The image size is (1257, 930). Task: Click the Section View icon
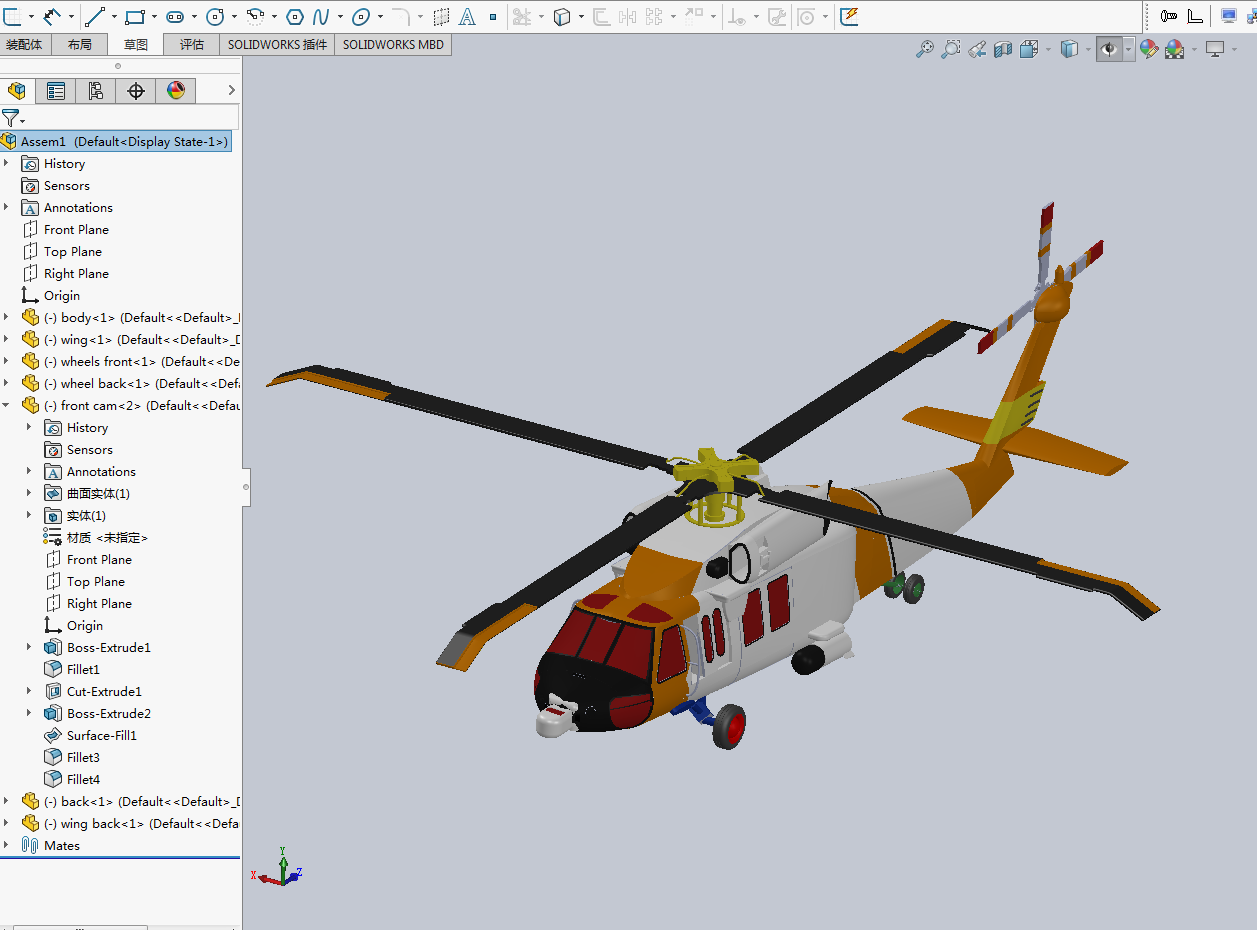point(1003,49)
